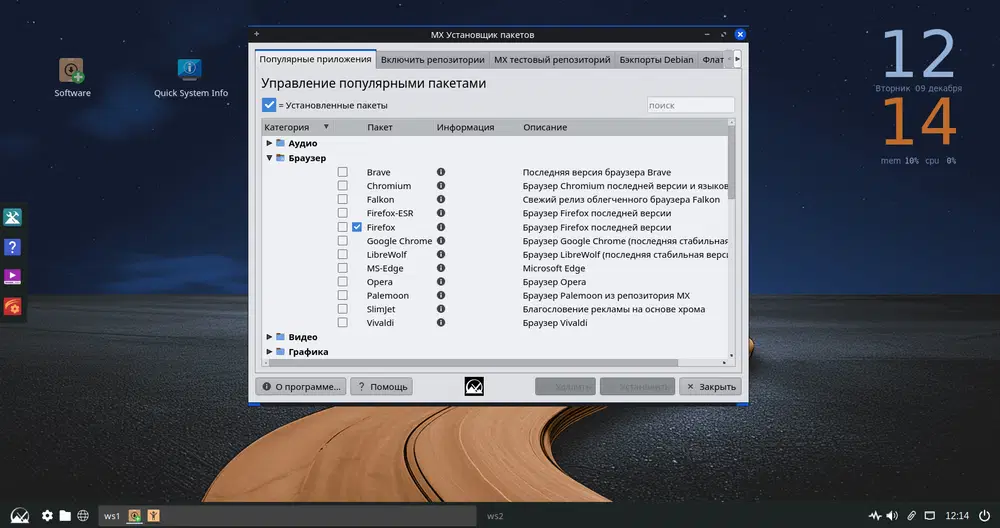This screenshot has height=528, width=1000.
Task: Open the settings gear in taskbar
Action: (x=47, y=516)
